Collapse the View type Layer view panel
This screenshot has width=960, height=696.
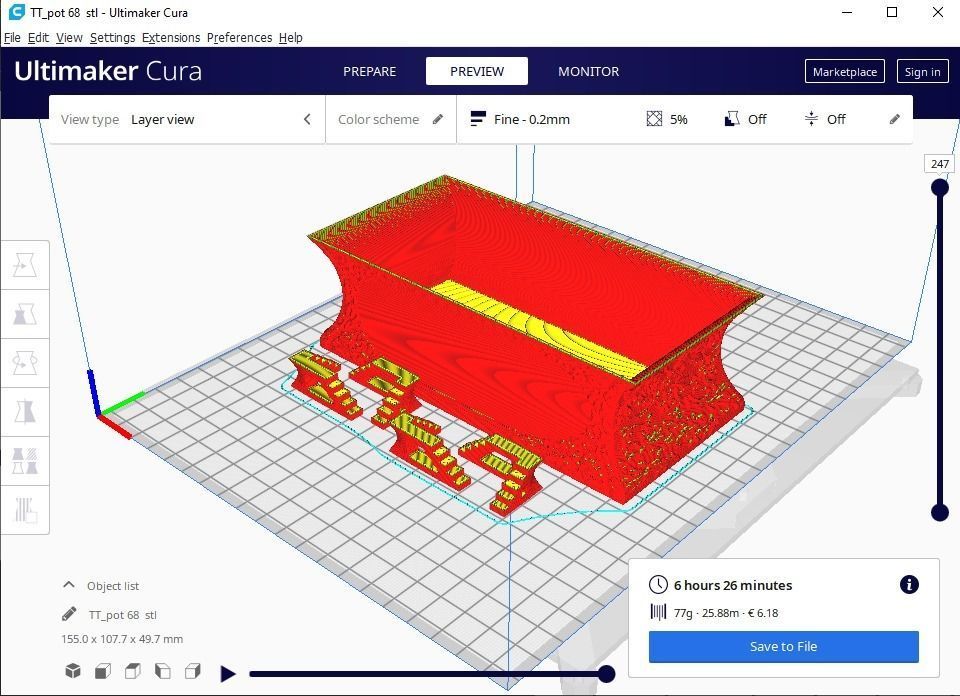tap(307, 119)
